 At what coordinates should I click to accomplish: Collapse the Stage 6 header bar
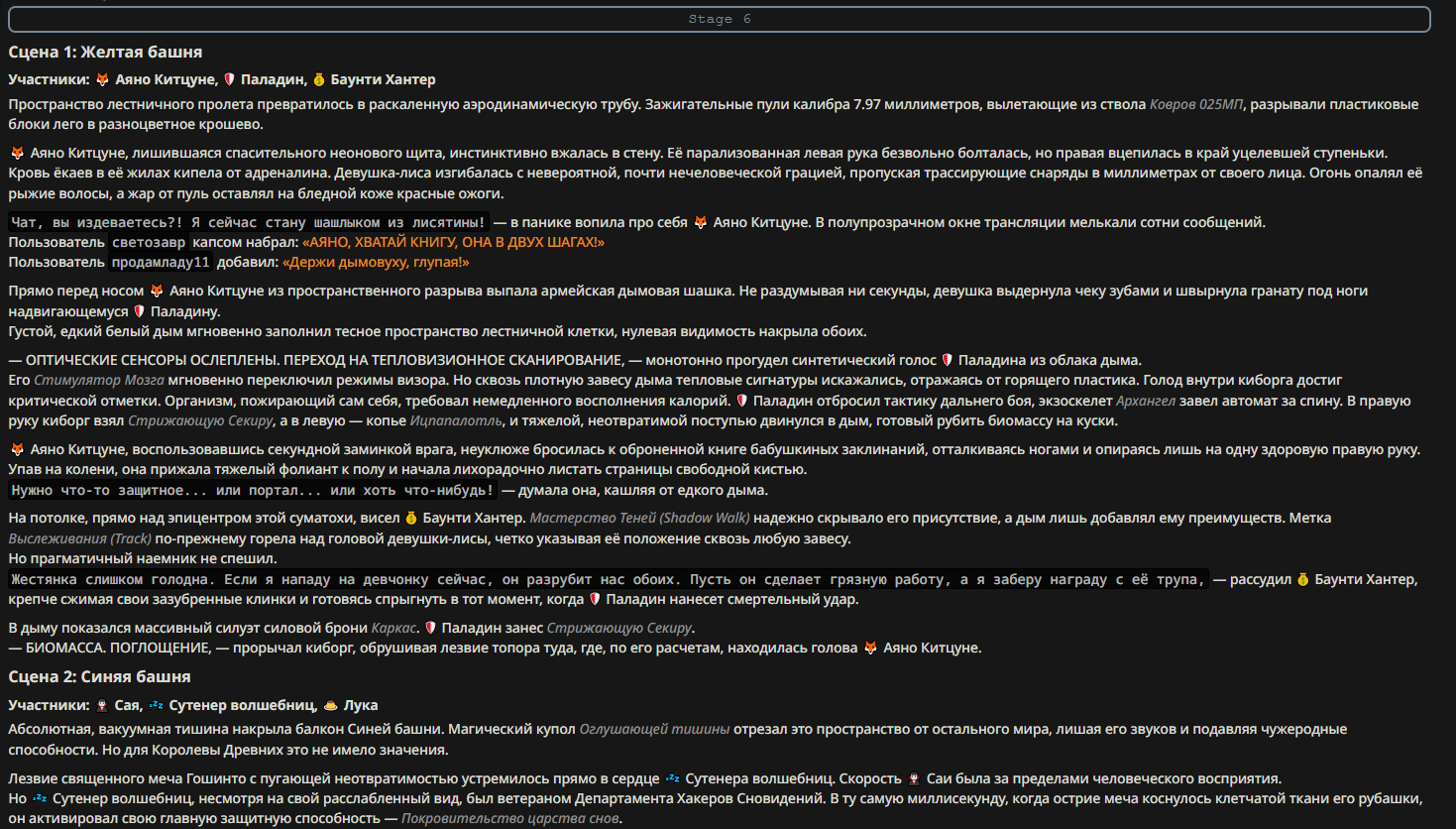pyautogui.click(x=720, y=19)
